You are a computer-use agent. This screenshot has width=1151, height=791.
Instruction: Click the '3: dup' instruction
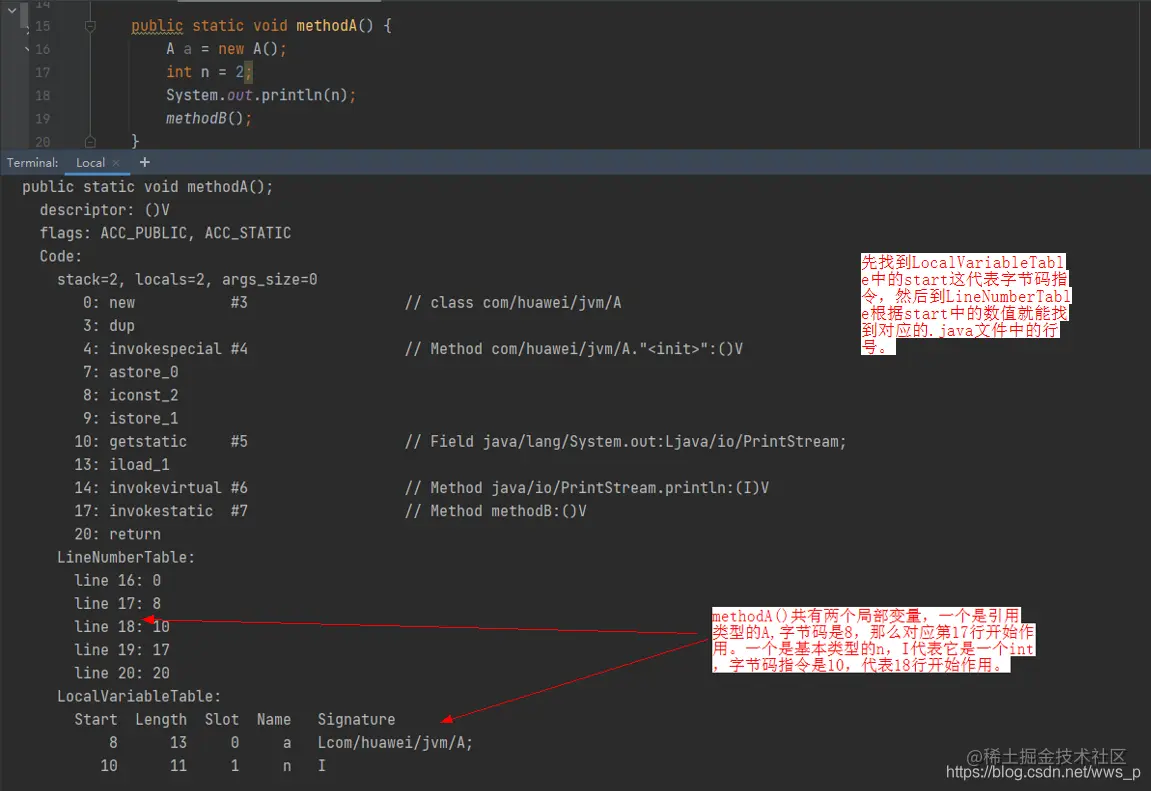point(109,326)
